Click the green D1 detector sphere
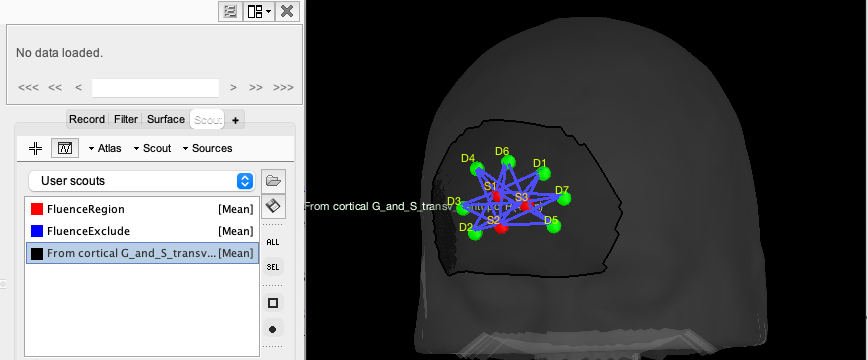 tap(544, 173)
